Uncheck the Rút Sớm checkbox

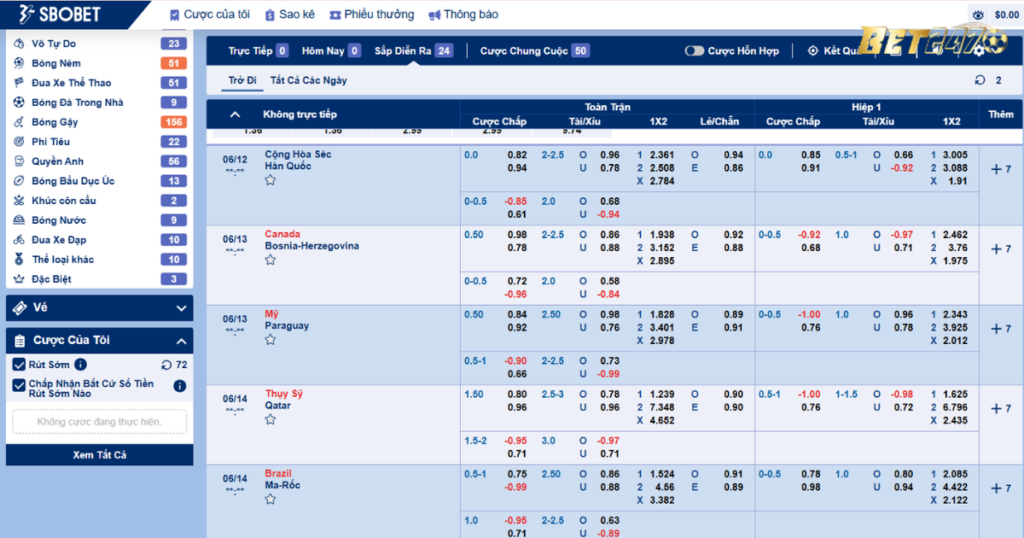click(19, 364)
